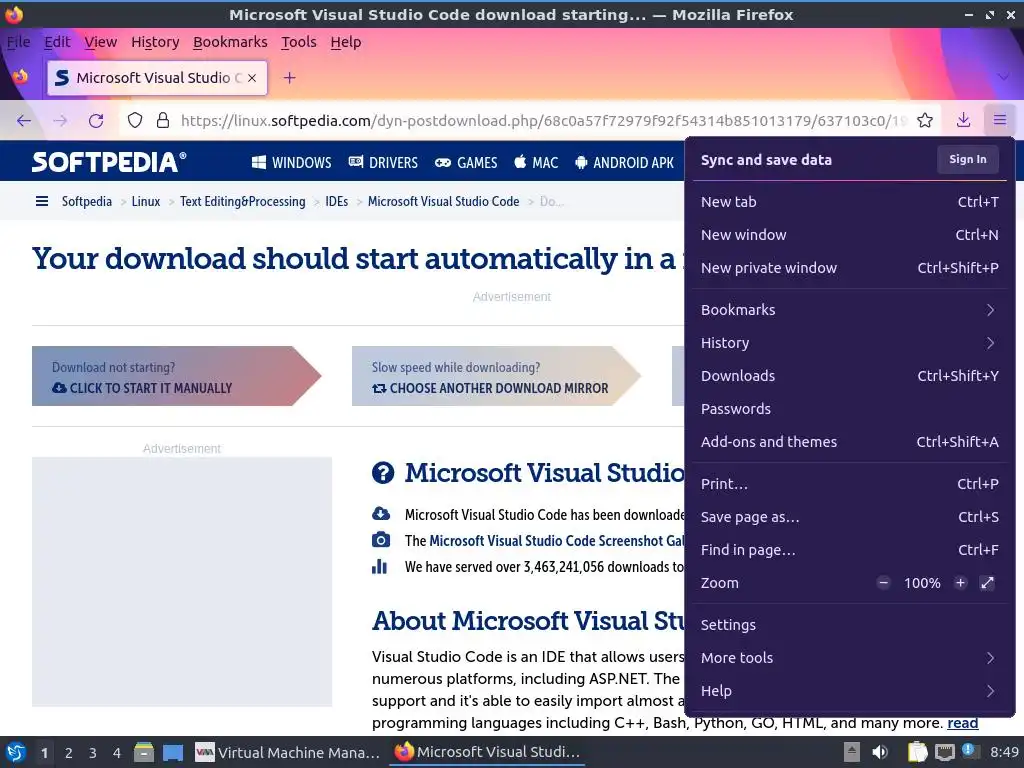Open the File menu
The width and height of the screenshot is (1024, 768).
click(x=18, y=42)
